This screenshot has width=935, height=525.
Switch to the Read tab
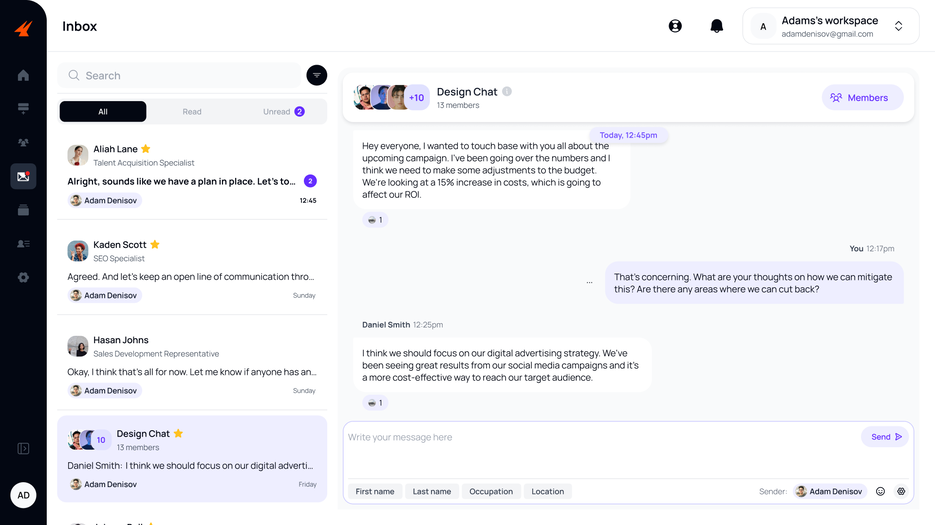pos(192,112)
